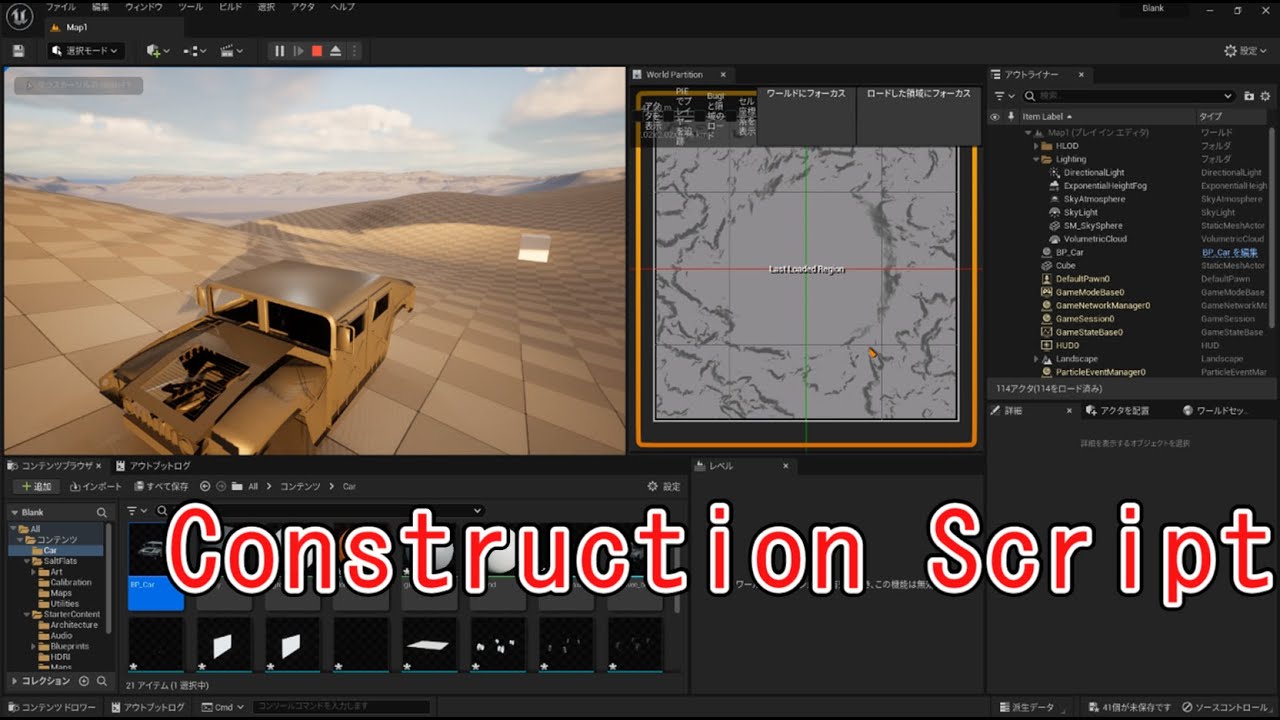Close the アウトライナー tab

point(1081,74)
